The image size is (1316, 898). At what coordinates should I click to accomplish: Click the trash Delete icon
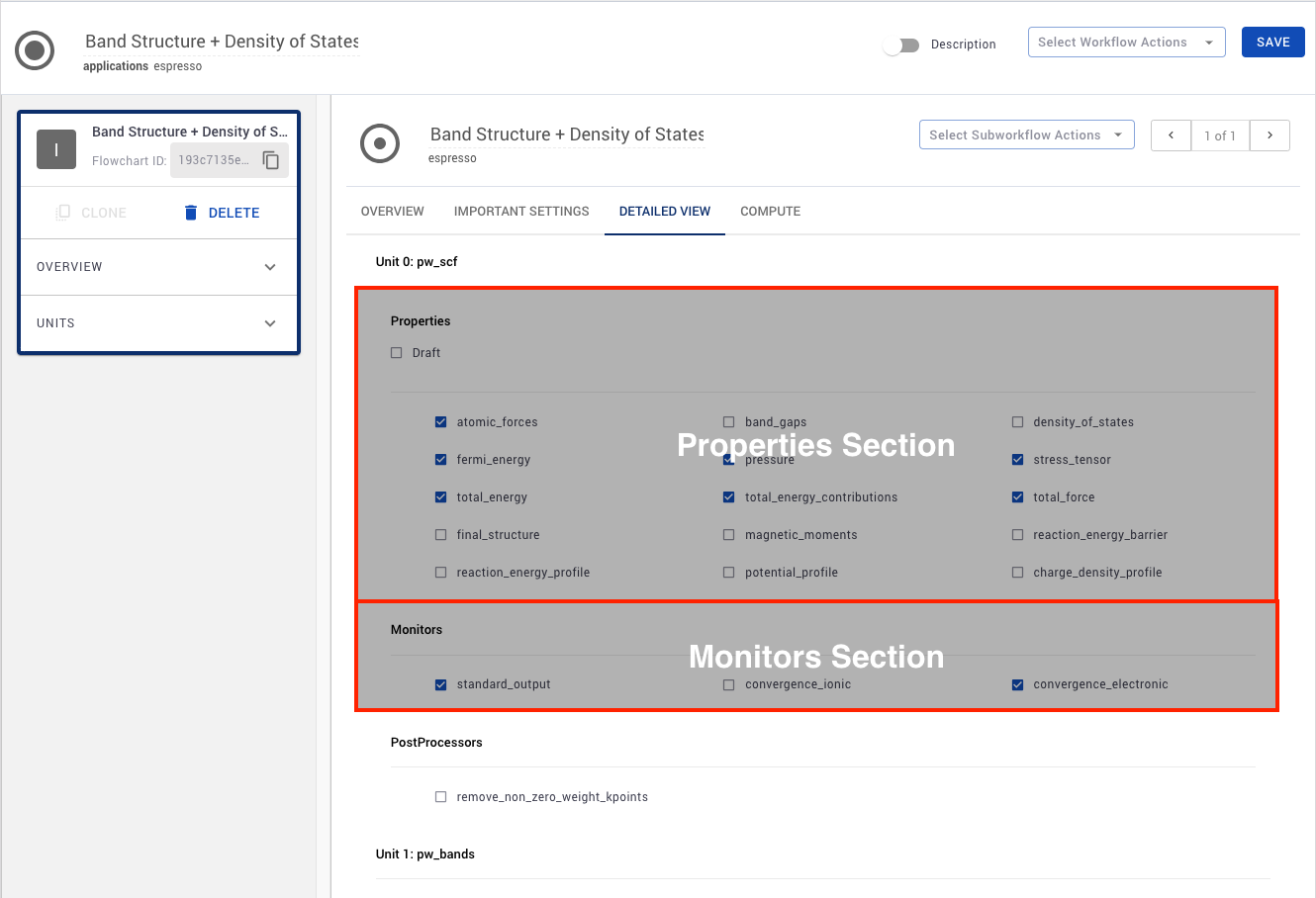tap(191, 213)
